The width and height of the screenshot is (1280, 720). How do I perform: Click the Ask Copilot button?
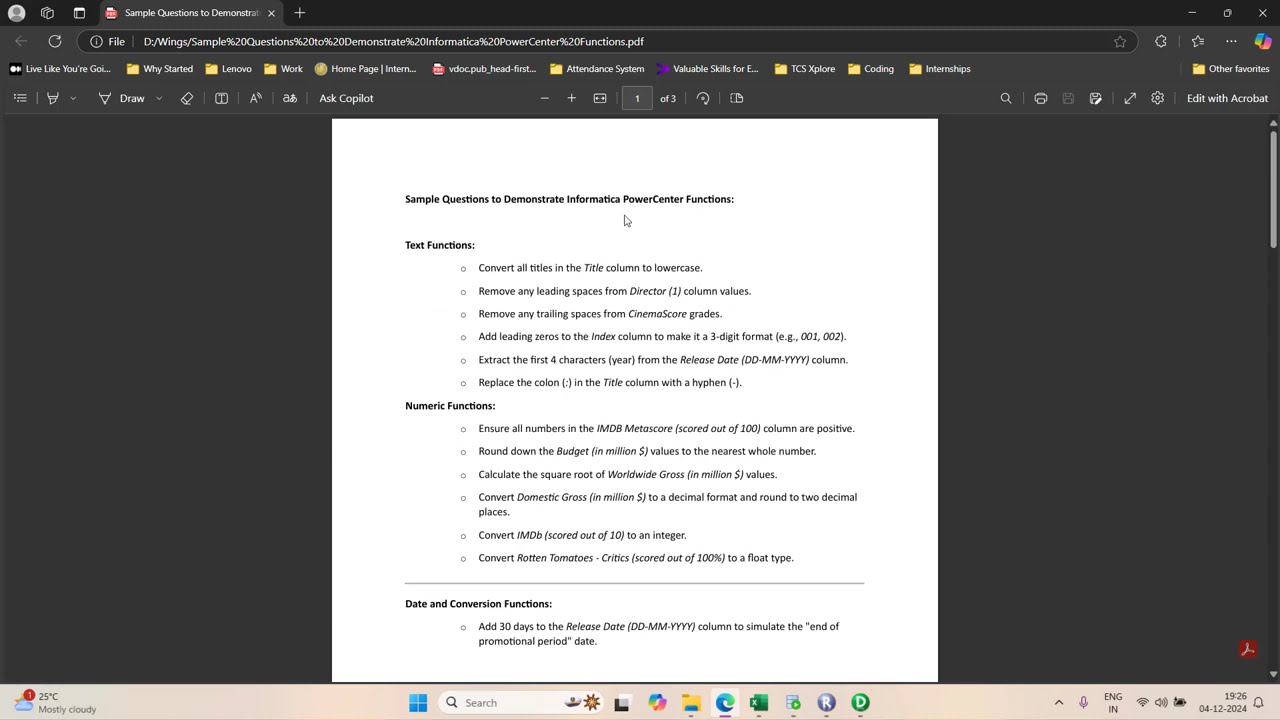pyautogui.click(x=346, y=98)
